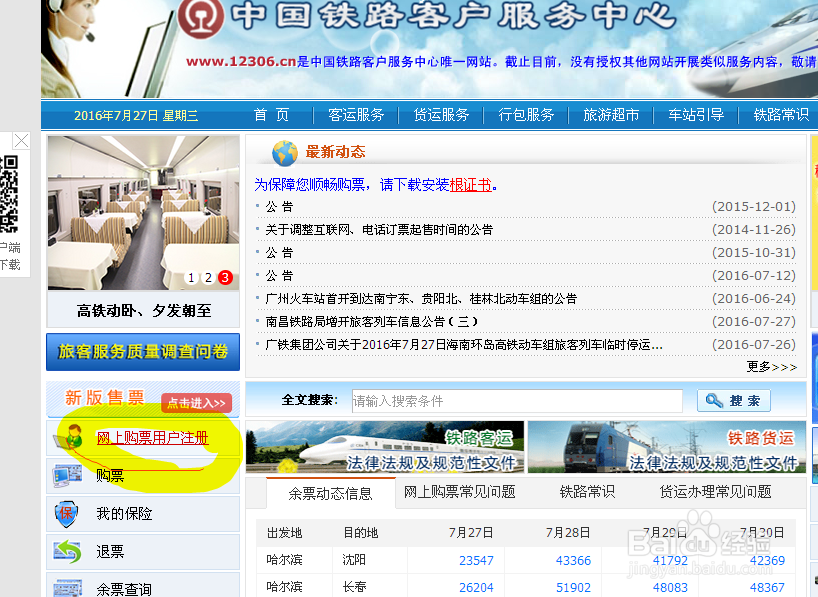Image resolution: width=818 pixels, height=597 pixels.
Task: Click the icon beside 余票查询
Action: click(67, 588)
